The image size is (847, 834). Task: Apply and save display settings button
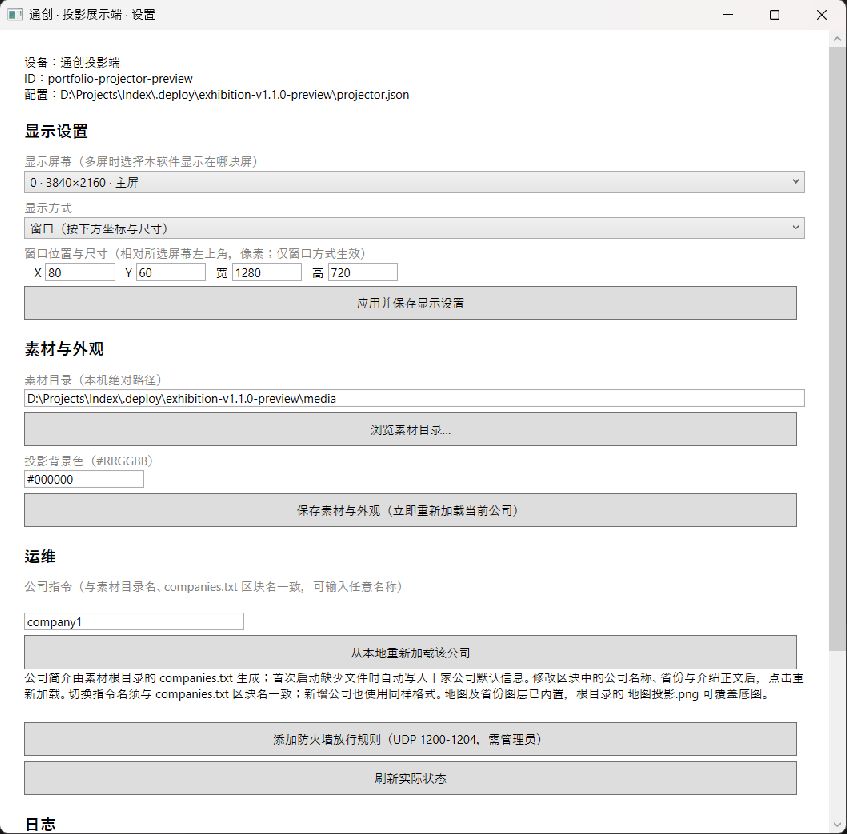(411, 303)
